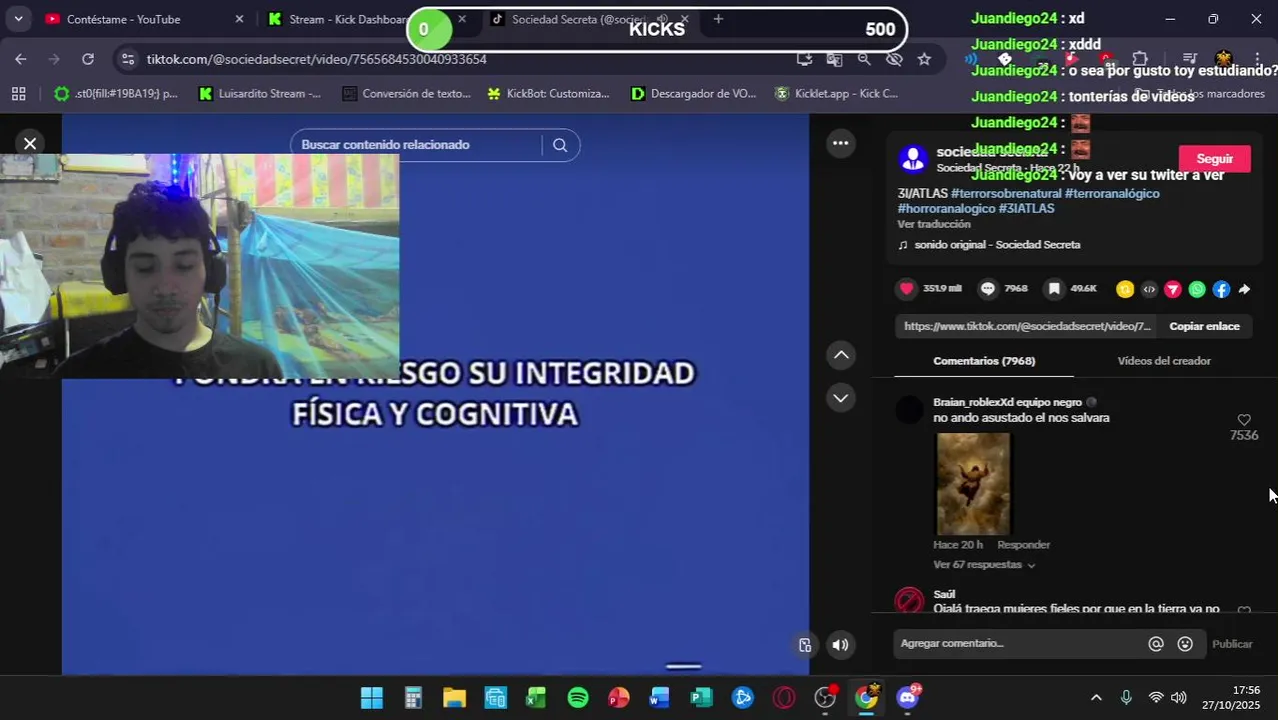Close the Contéstame YouTube tab
1278x720 pixels.
[239, 19]
